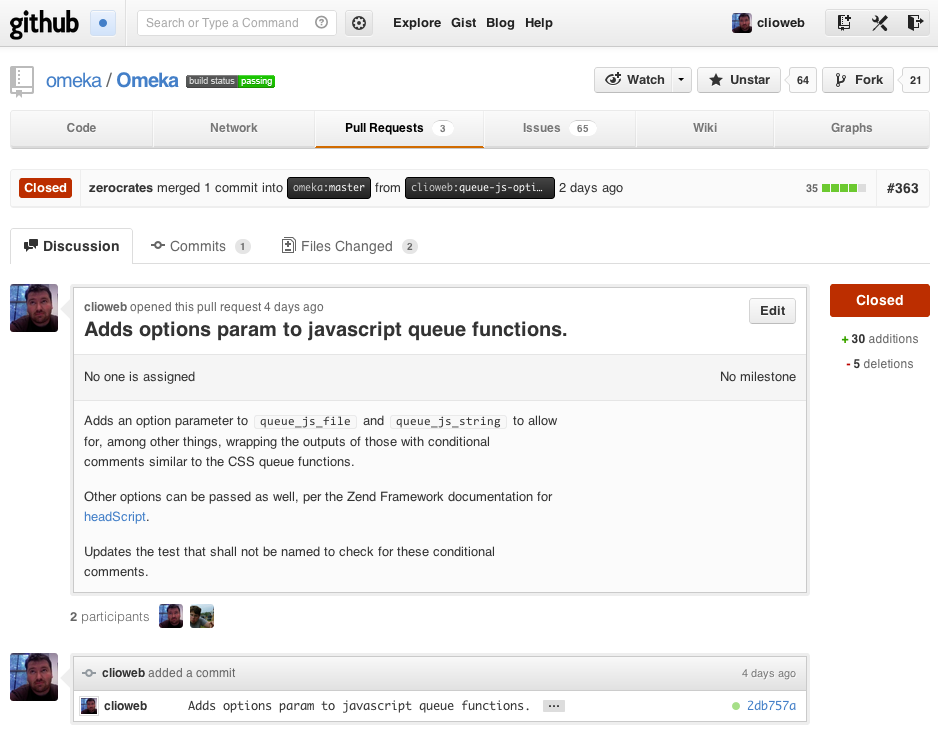Open Blog in the top navigation

[500, 23]
